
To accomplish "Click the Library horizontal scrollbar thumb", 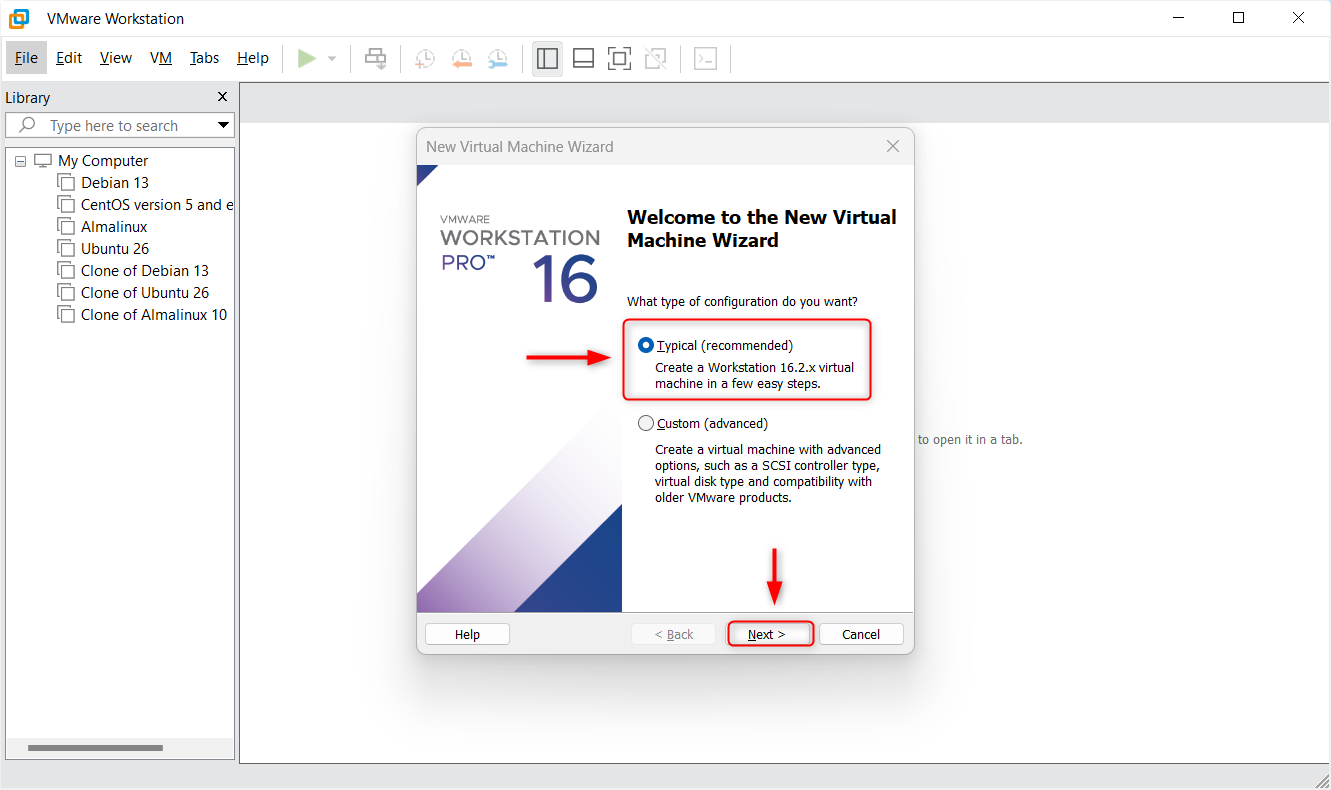I will [95, 748].
